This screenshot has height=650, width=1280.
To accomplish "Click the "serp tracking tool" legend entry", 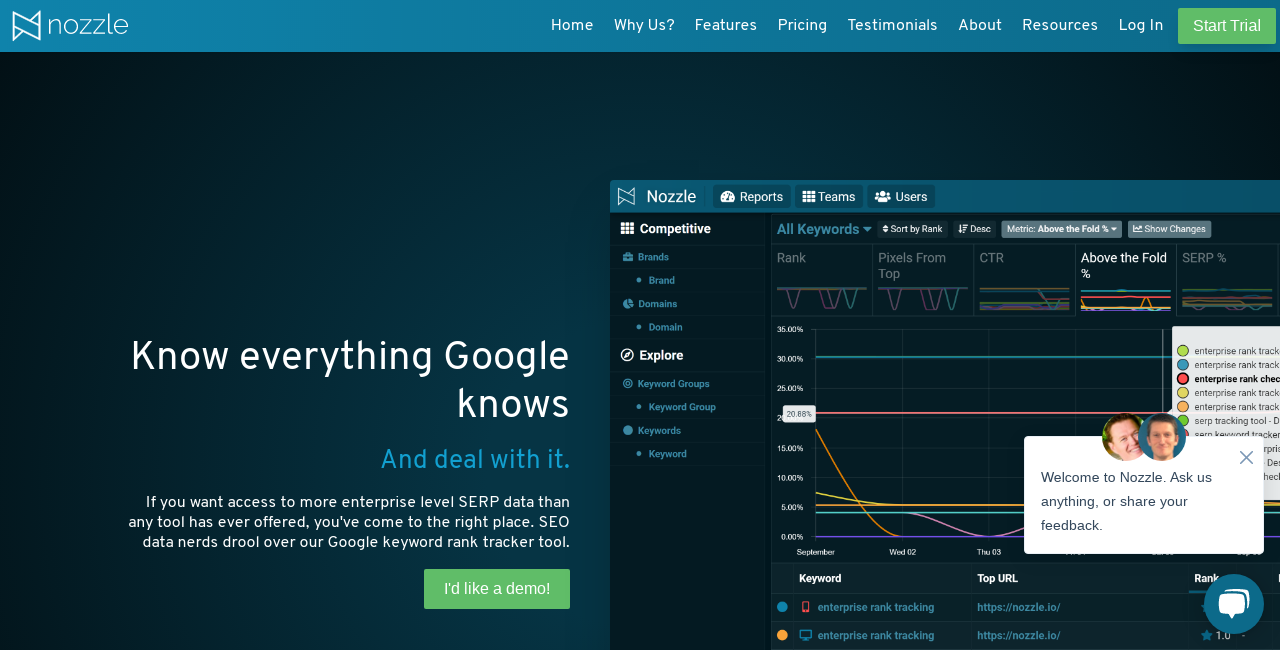I will (1236, 421).
